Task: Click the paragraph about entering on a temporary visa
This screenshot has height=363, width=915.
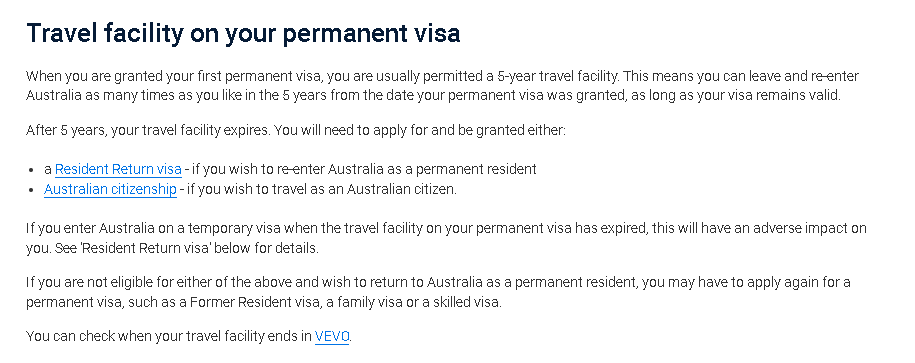Action: tap(446, 238)
